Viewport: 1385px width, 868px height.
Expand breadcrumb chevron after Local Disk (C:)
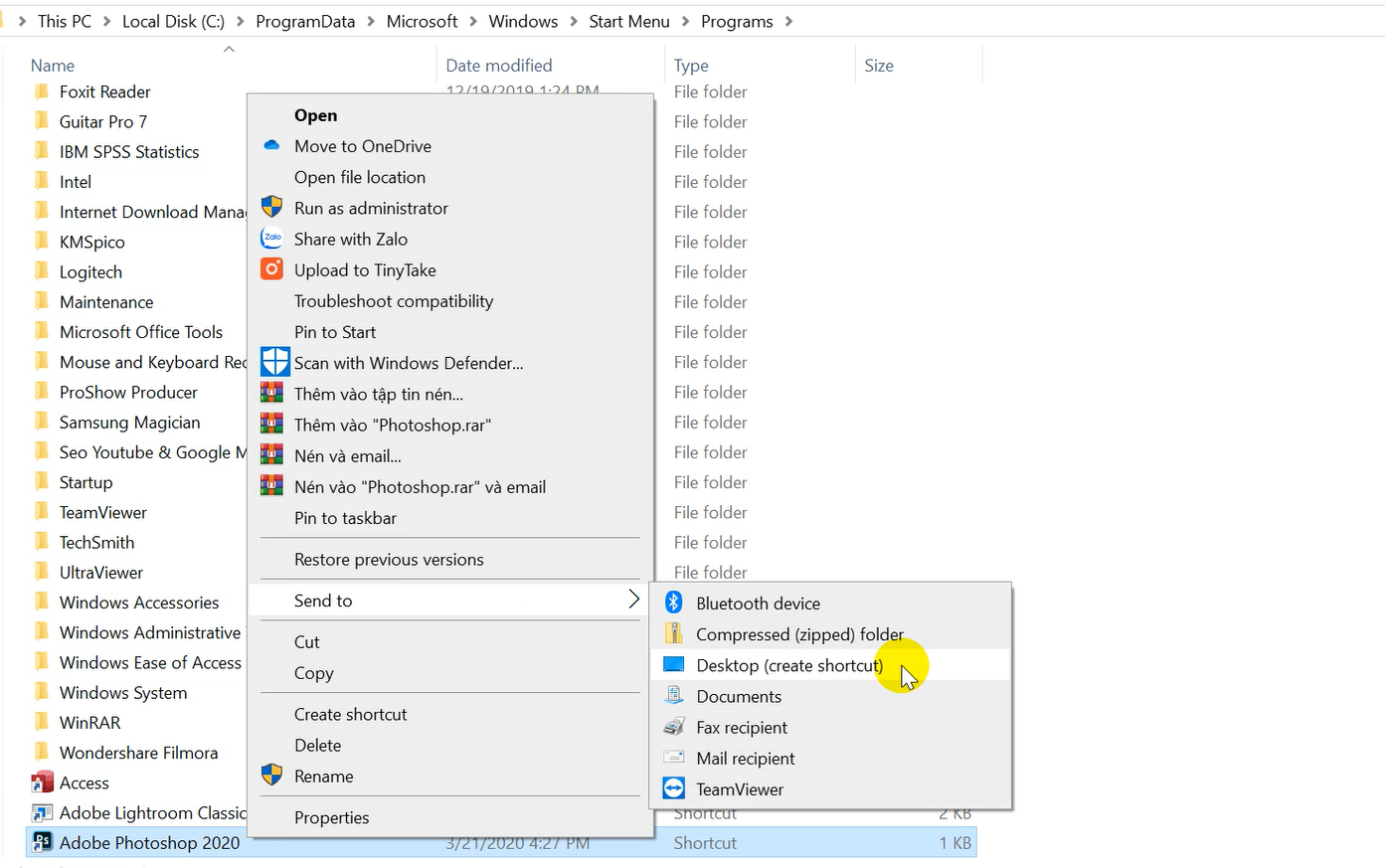[x=240, y=21]
